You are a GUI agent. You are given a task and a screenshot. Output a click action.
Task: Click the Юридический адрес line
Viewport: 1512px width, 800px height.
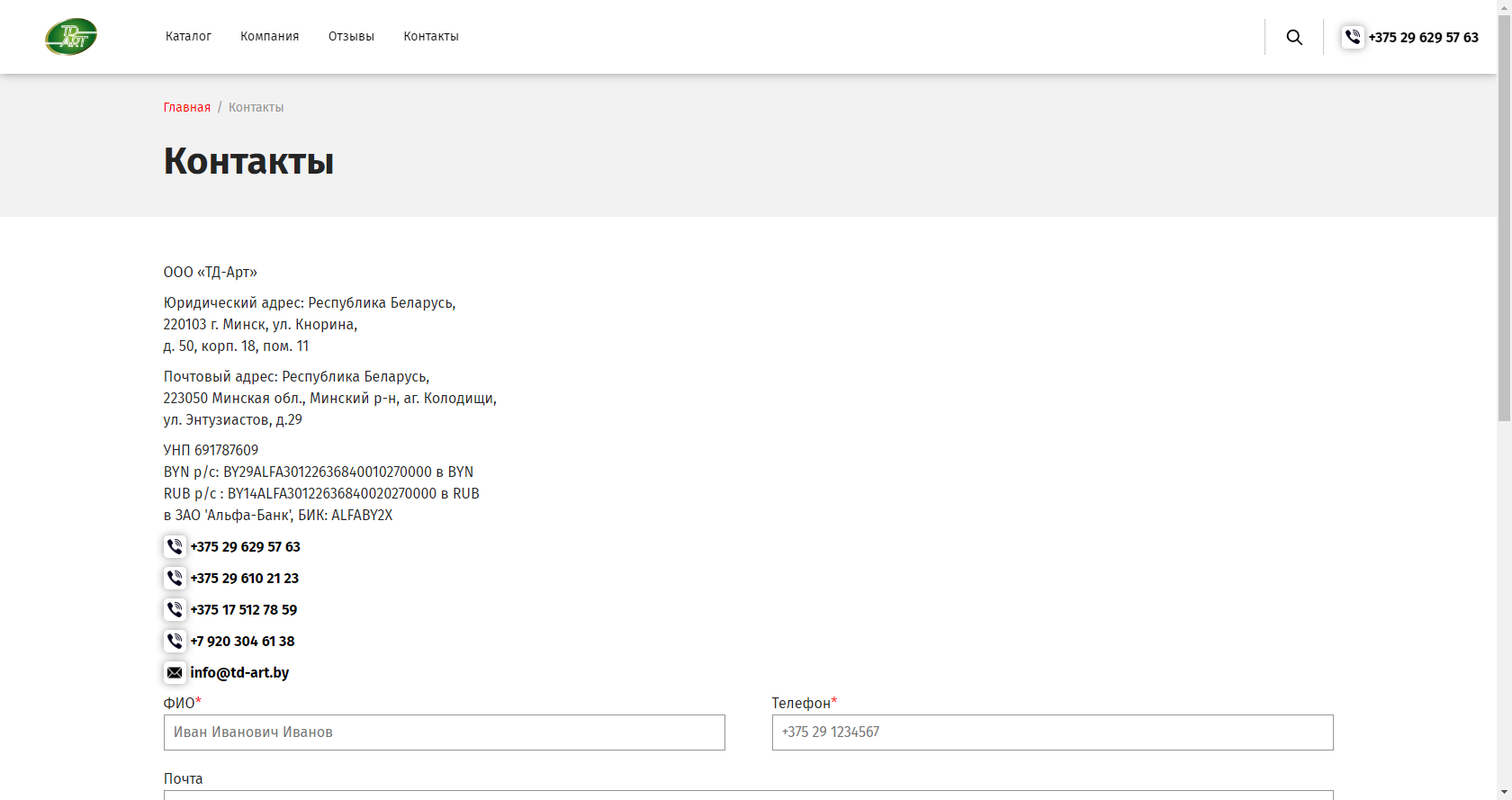[310, 302]
